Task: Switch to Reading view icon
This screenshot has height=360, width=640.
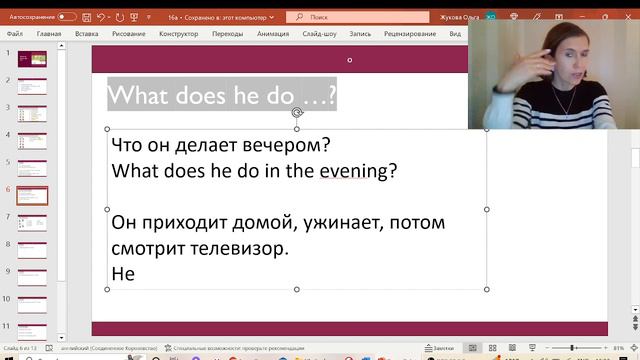Action: (512, 348)
